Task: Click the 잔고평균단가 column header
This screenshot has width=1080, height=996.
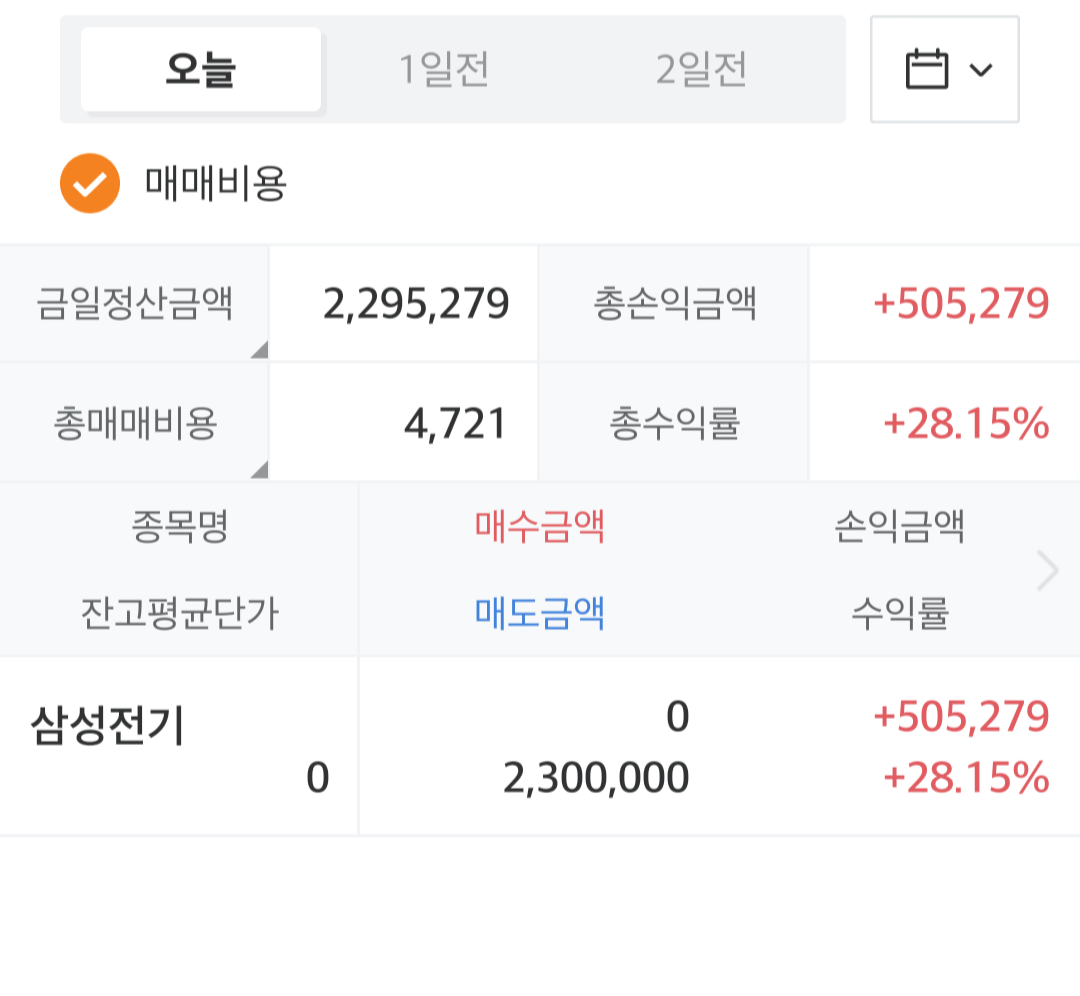Action: point(180,612)
